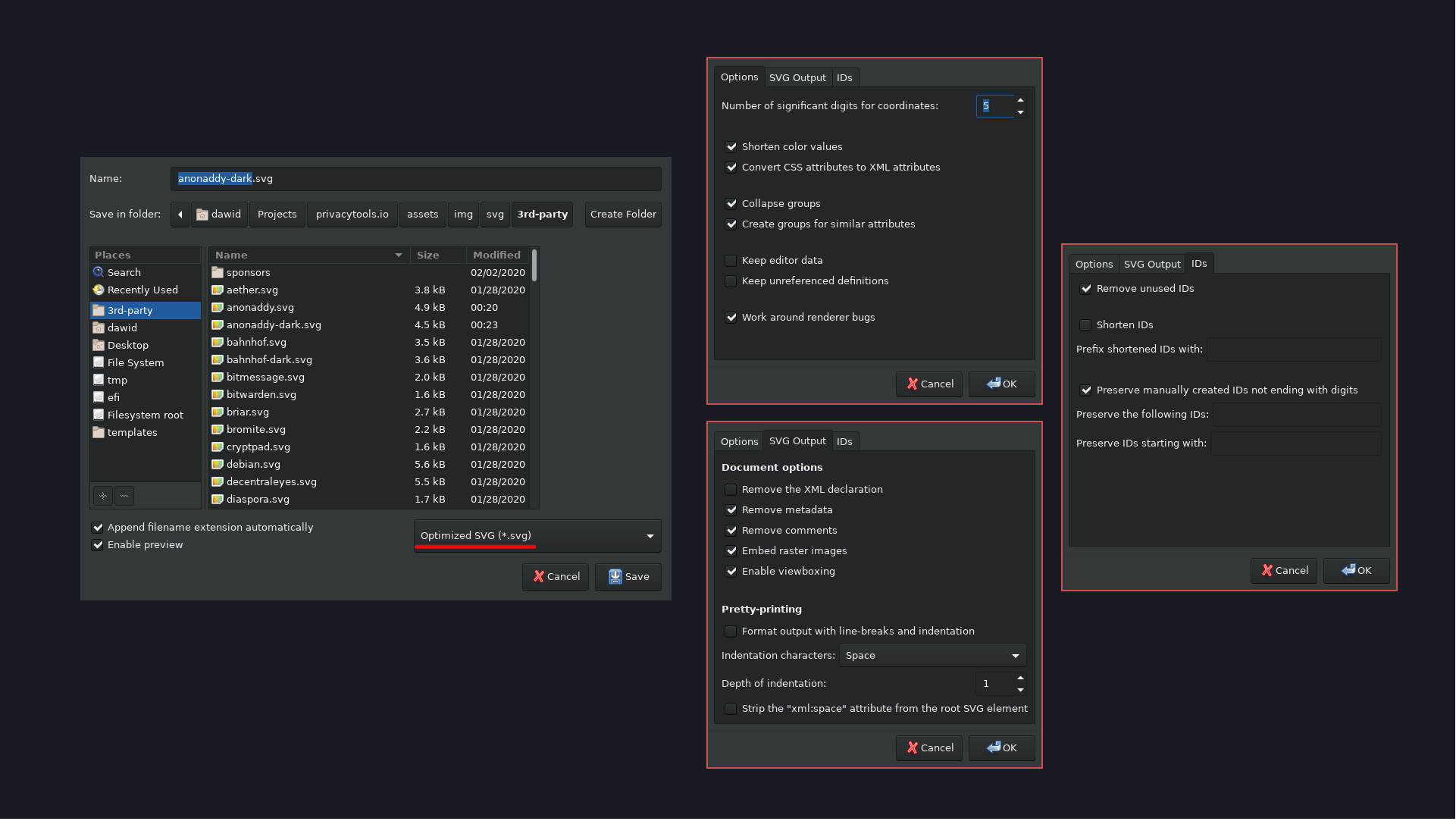1456x840 pixels.
Task: Uncheck Shorten color values
Action: click(731, 147)
